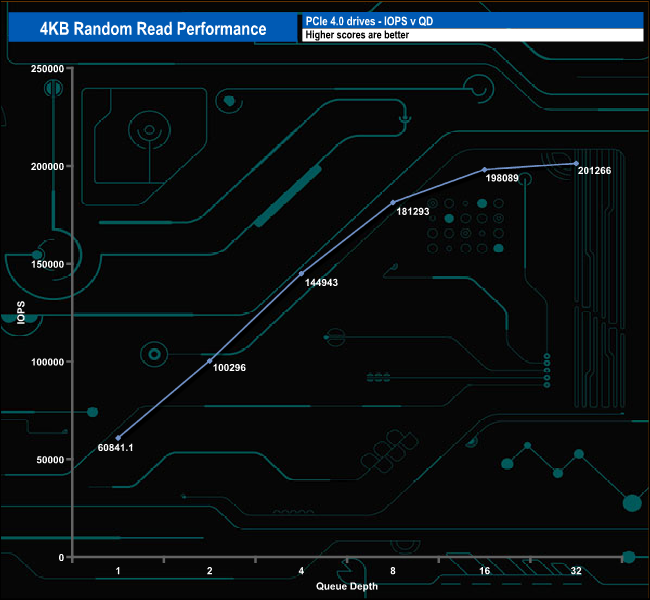Click the data point at queue depth 4

(x=301, y=273)
